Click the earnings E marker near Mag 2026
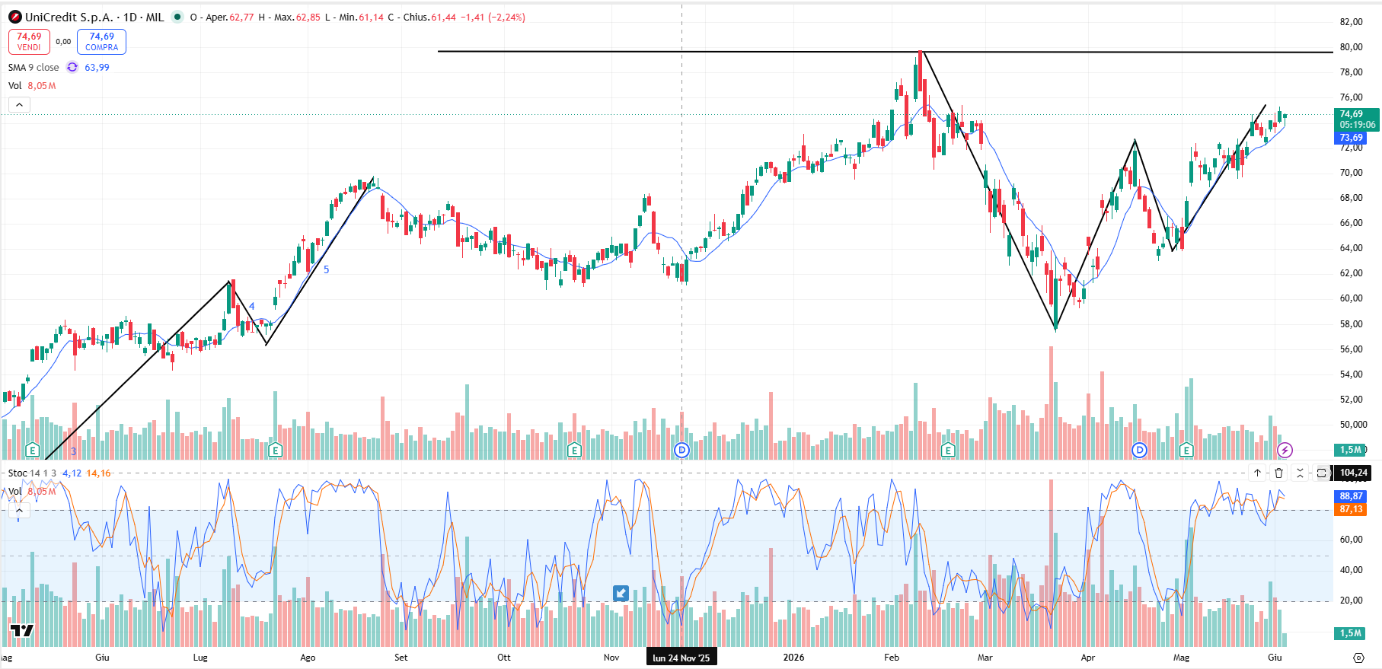 coord(1188,450)
